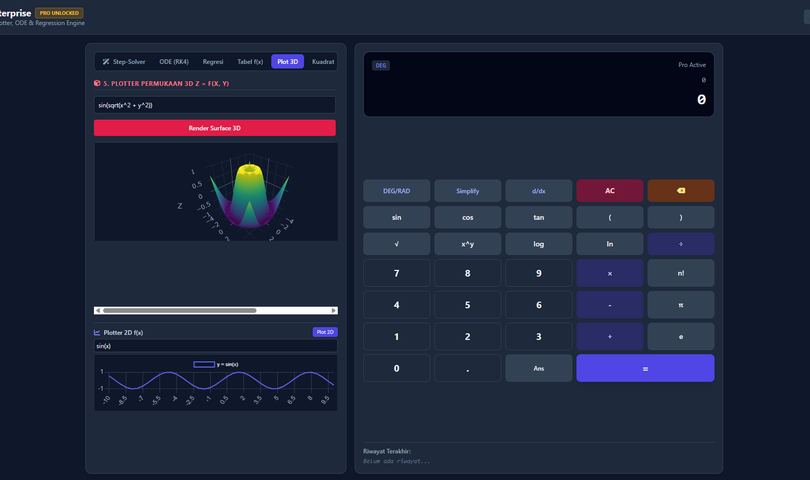Insert an opening parenthesis

610,218
